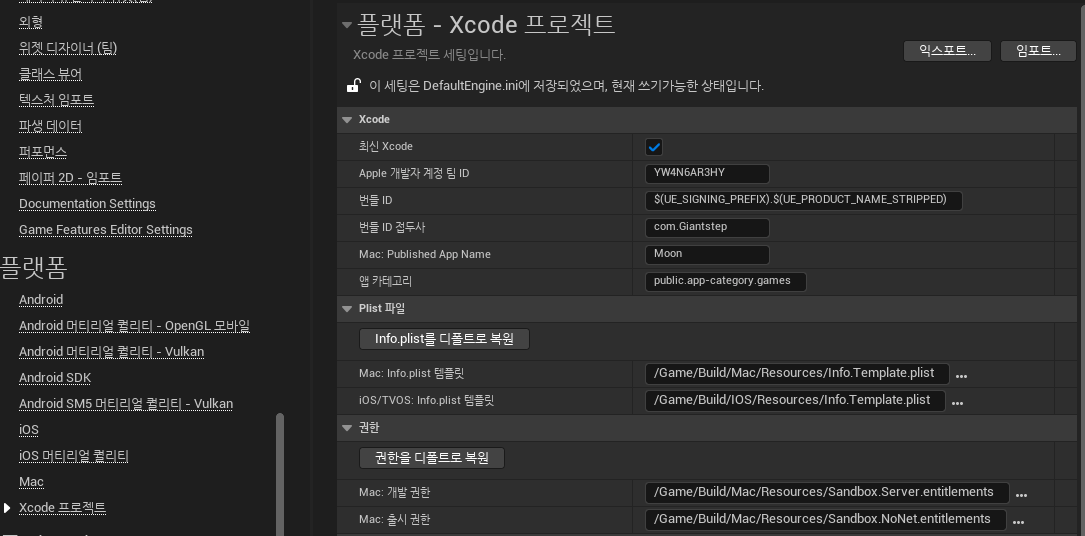This screenshot has height=536, width=1085.
Task: Click the Apple 개발자 계정 팀 ID label
Action: [x=414, y=174]
